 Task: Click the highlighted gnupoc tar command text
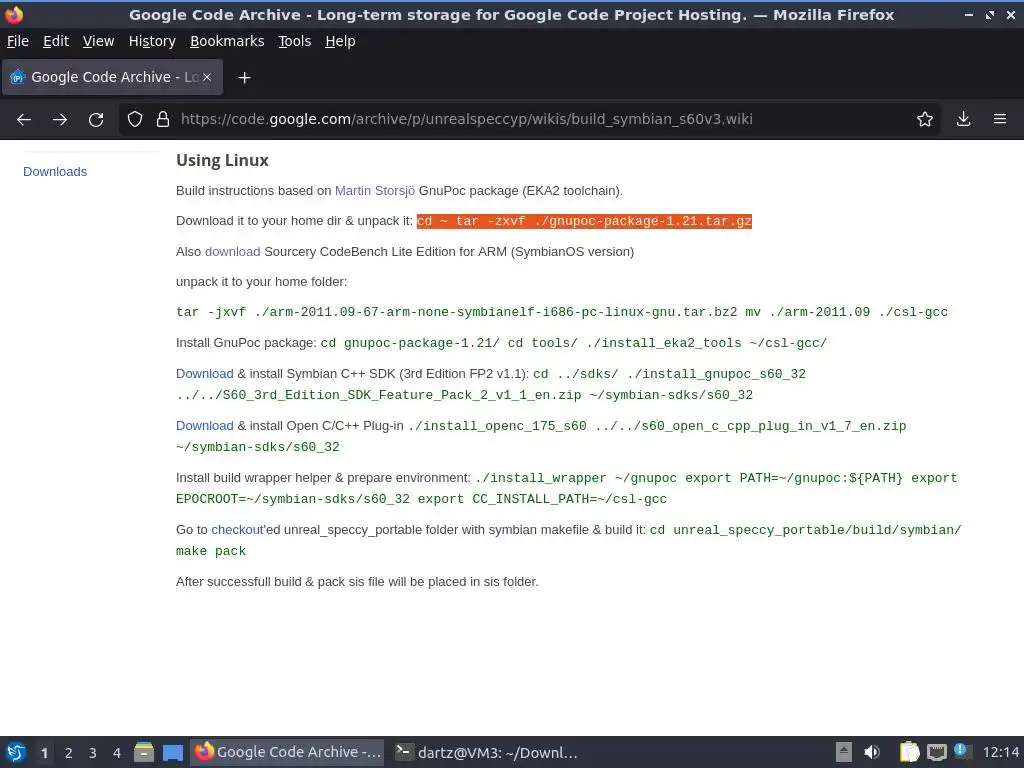tap(584, 221)
